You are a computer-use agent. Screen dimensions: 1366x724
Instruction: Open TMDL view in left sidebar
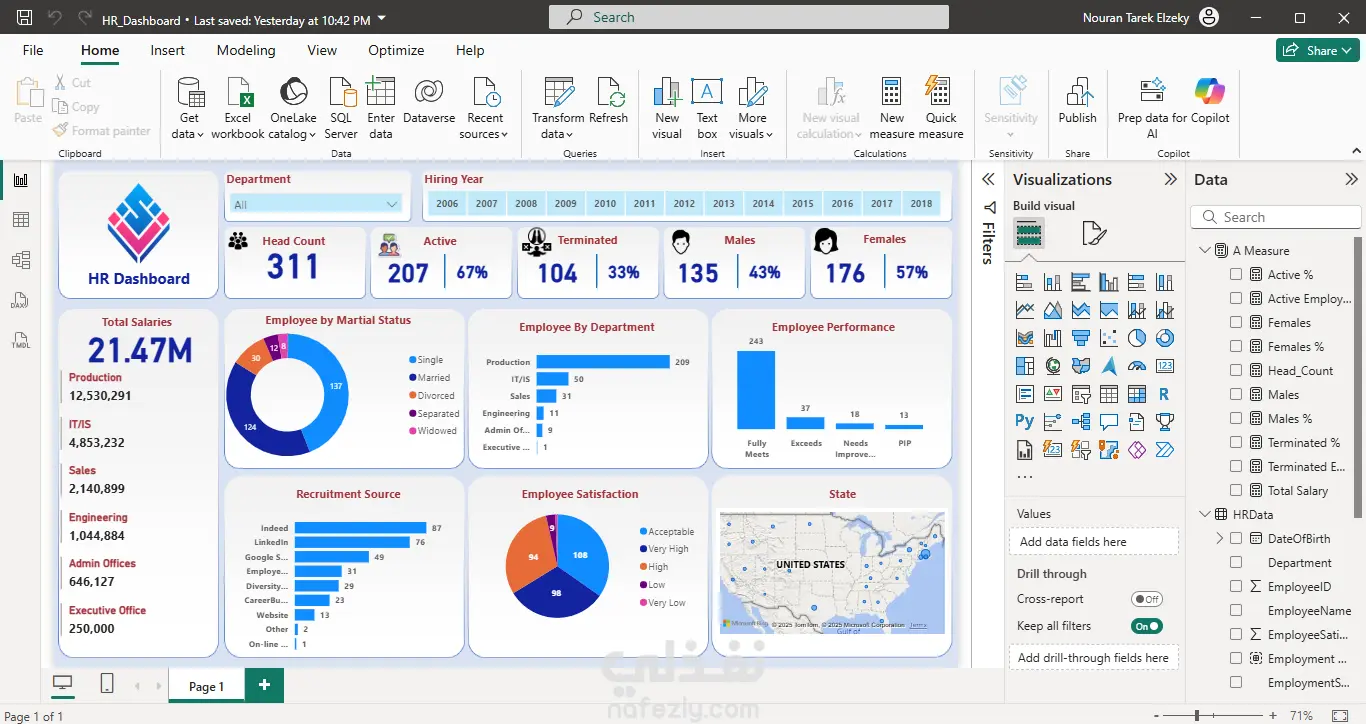pyautogui.click(x=21, y=340)
